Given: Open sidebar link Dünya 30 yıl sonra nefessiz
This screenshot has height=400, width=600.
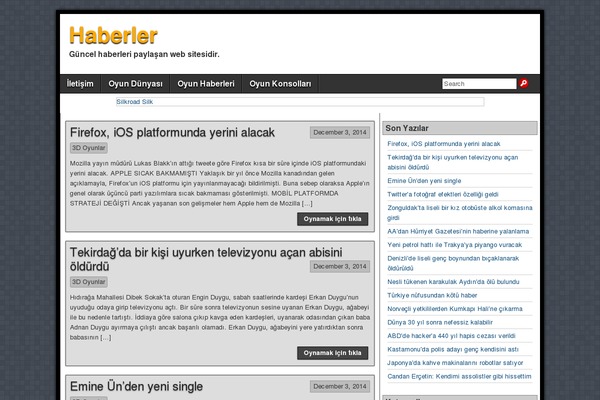Looking at the screenshot, I should point(440,322).
